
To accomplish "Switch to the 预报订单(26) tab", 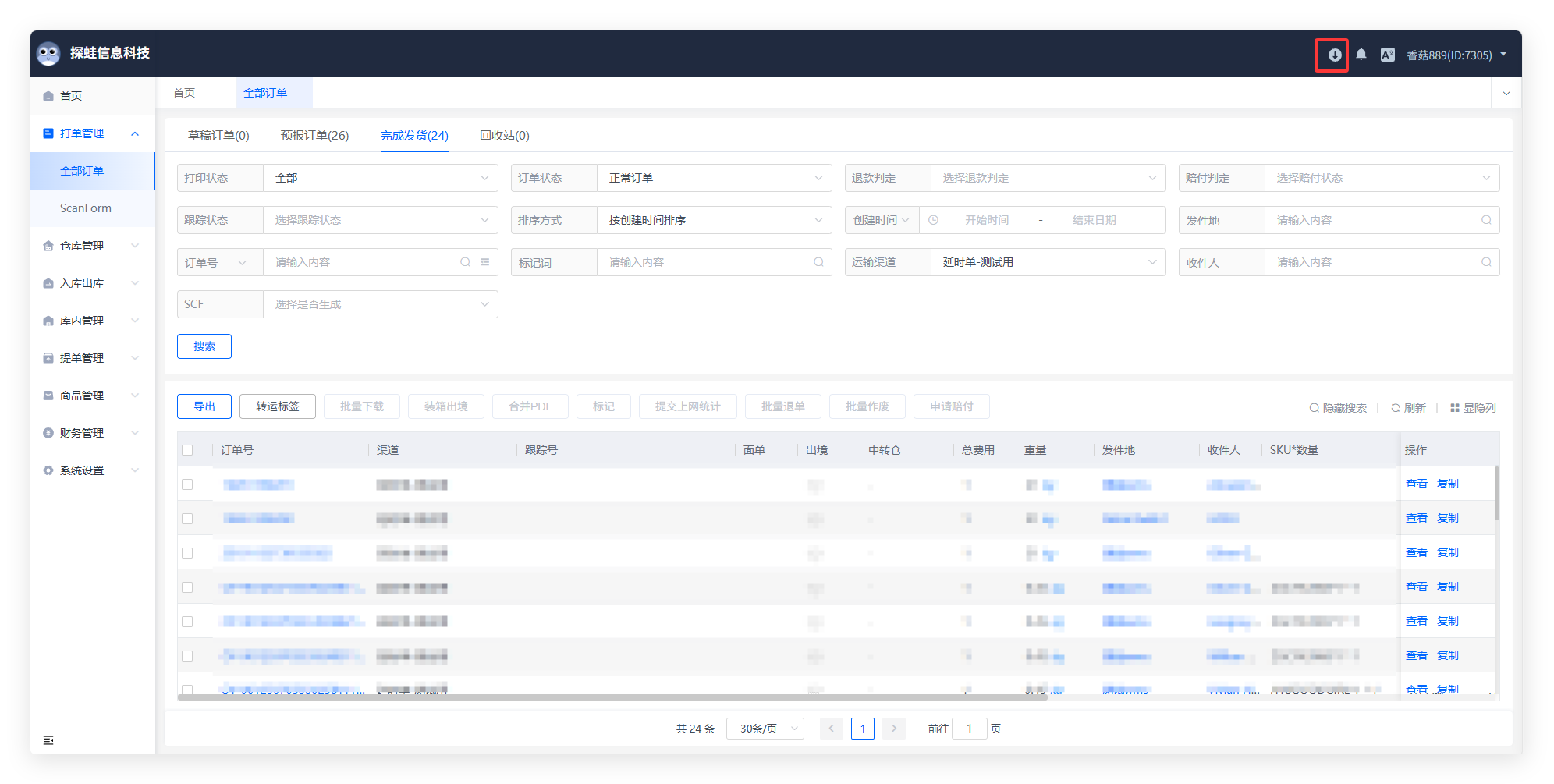I will 314,136.
